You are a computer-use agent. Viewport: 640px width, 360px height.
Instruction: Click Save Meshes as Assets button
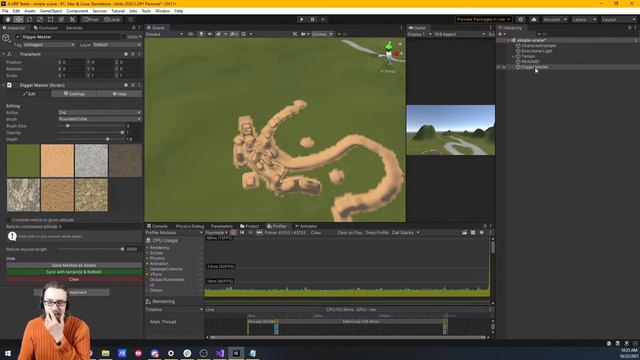click(74, 265)
